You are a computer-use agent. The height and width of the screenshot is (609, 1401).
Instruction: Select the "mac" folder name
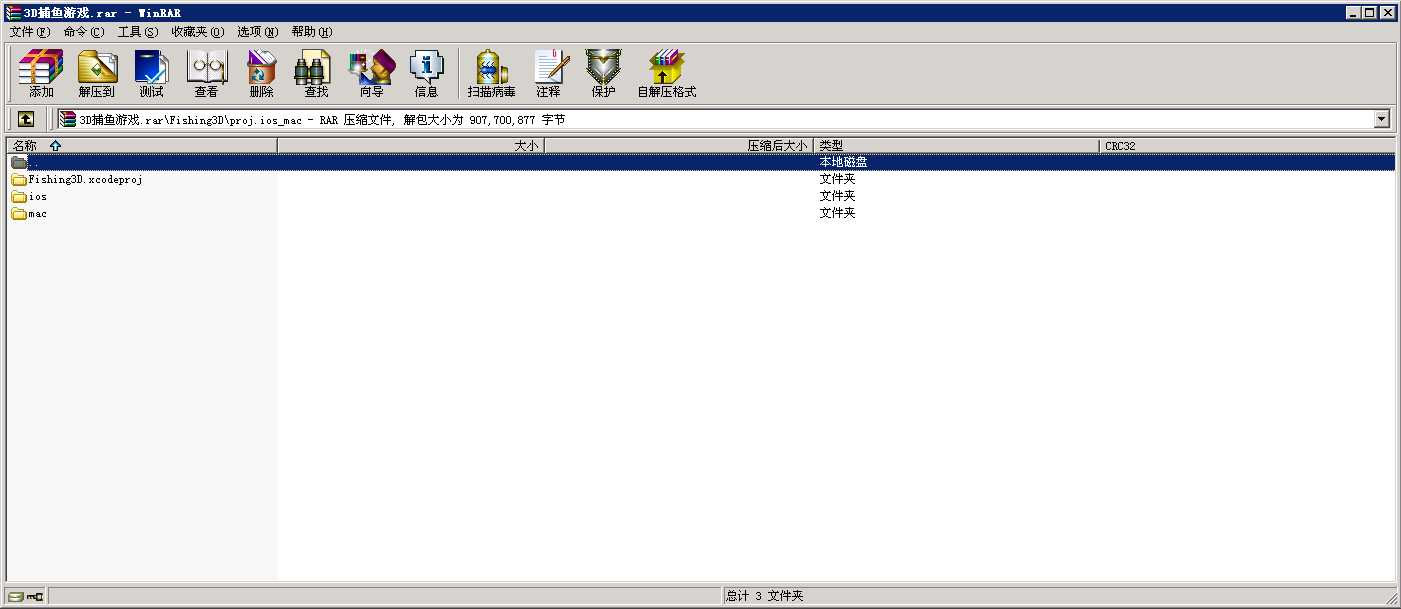[x=37, y=214]
